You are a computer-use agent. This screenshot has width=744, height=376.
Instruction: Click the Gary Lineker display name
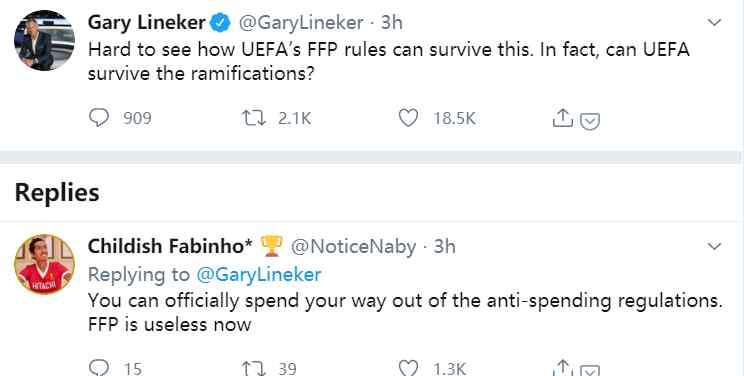tap(147, 22)
